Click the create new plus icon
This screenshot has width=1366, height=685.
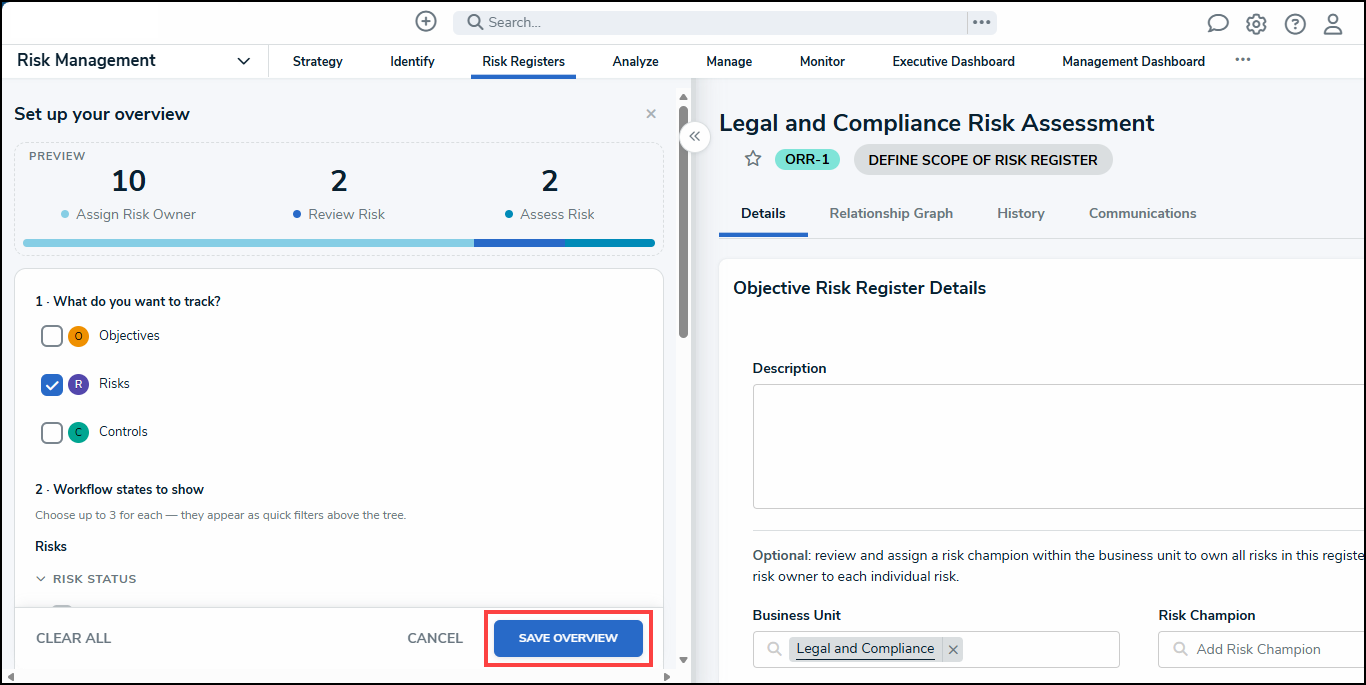pyautogui.click(x=426, y=22)
